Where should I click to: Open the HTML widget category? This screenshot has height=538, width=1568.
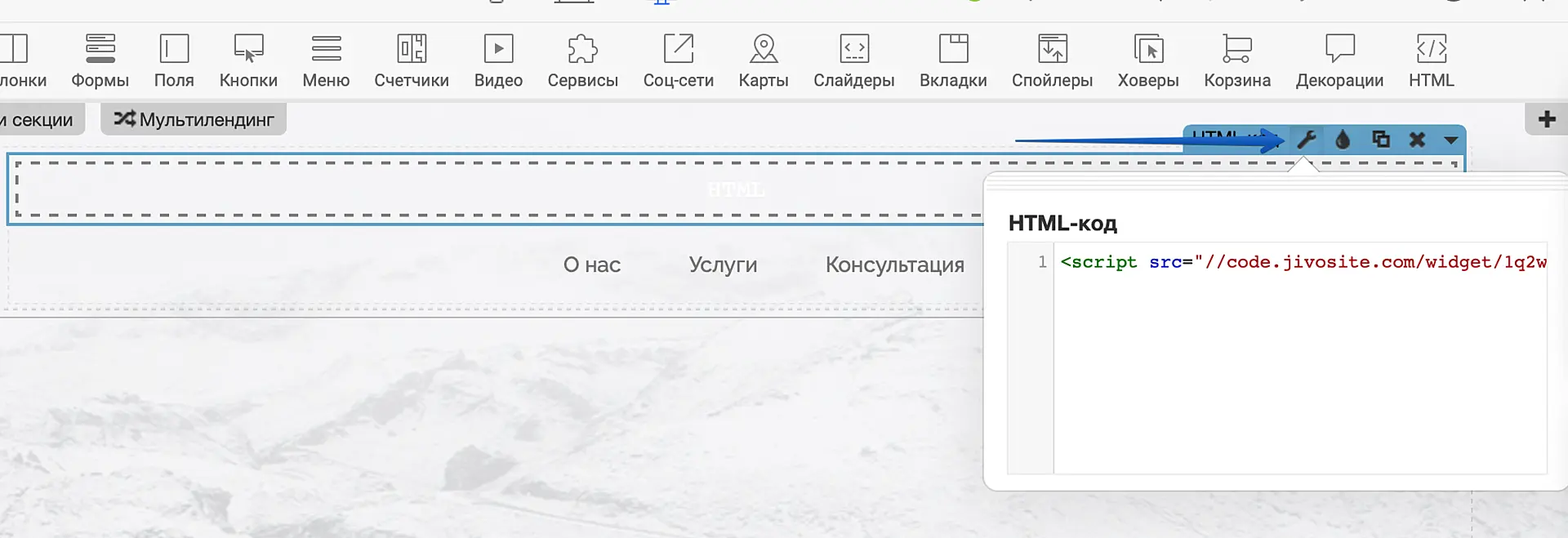(x=1431, y=60)
